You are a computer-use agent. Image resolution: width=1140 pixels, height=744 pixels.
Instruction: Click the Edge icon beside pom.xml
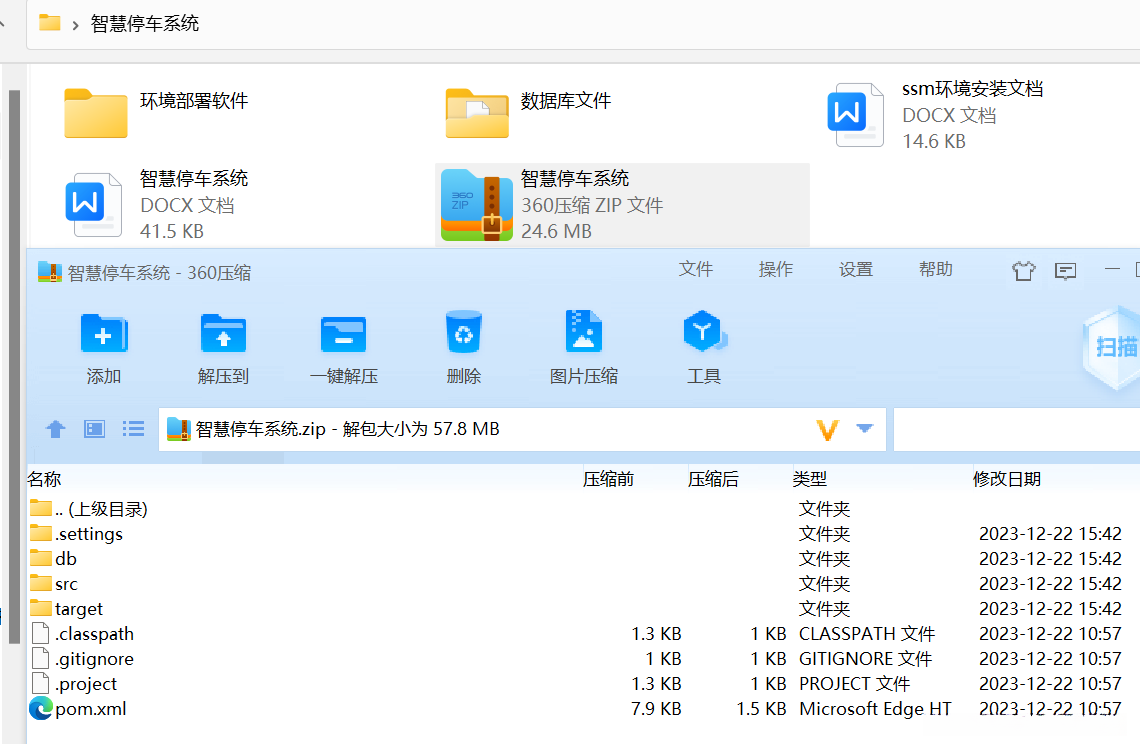[41, 708]
